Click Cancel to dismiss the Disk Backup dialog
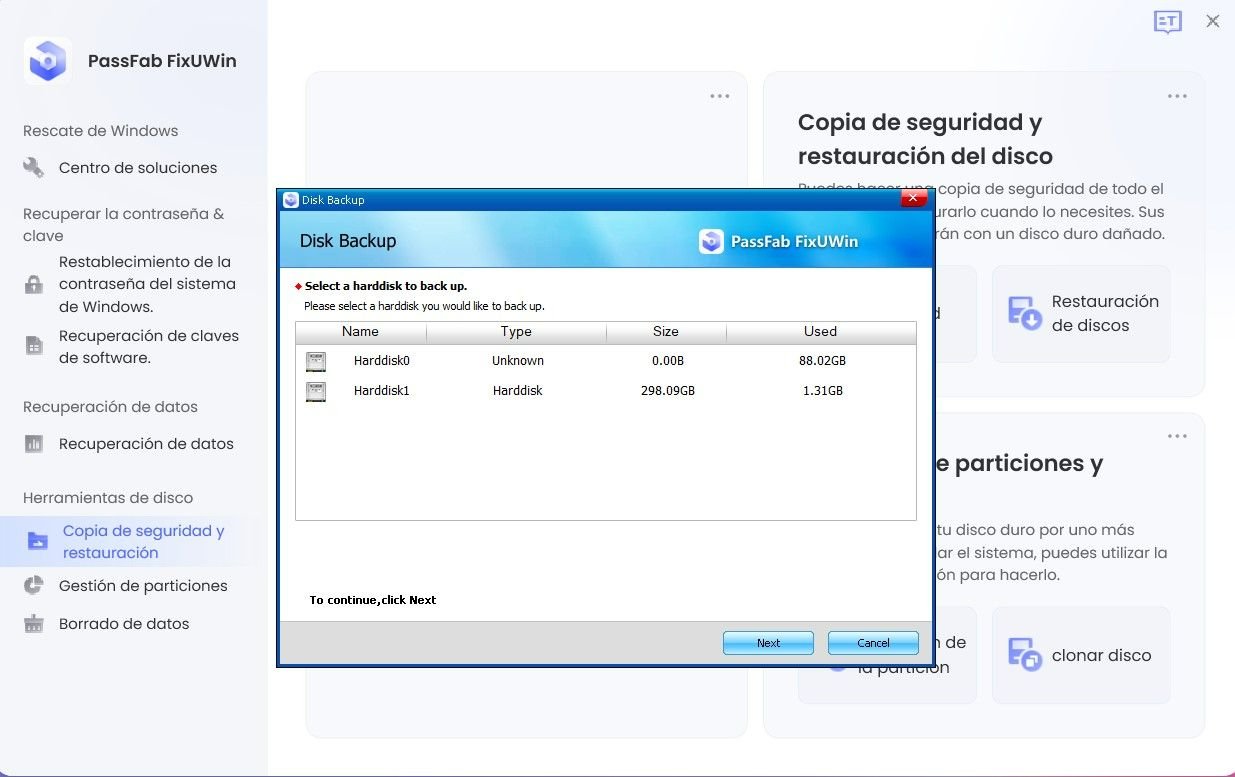This screenshot has height=777, width=1235. click(872, 643)
